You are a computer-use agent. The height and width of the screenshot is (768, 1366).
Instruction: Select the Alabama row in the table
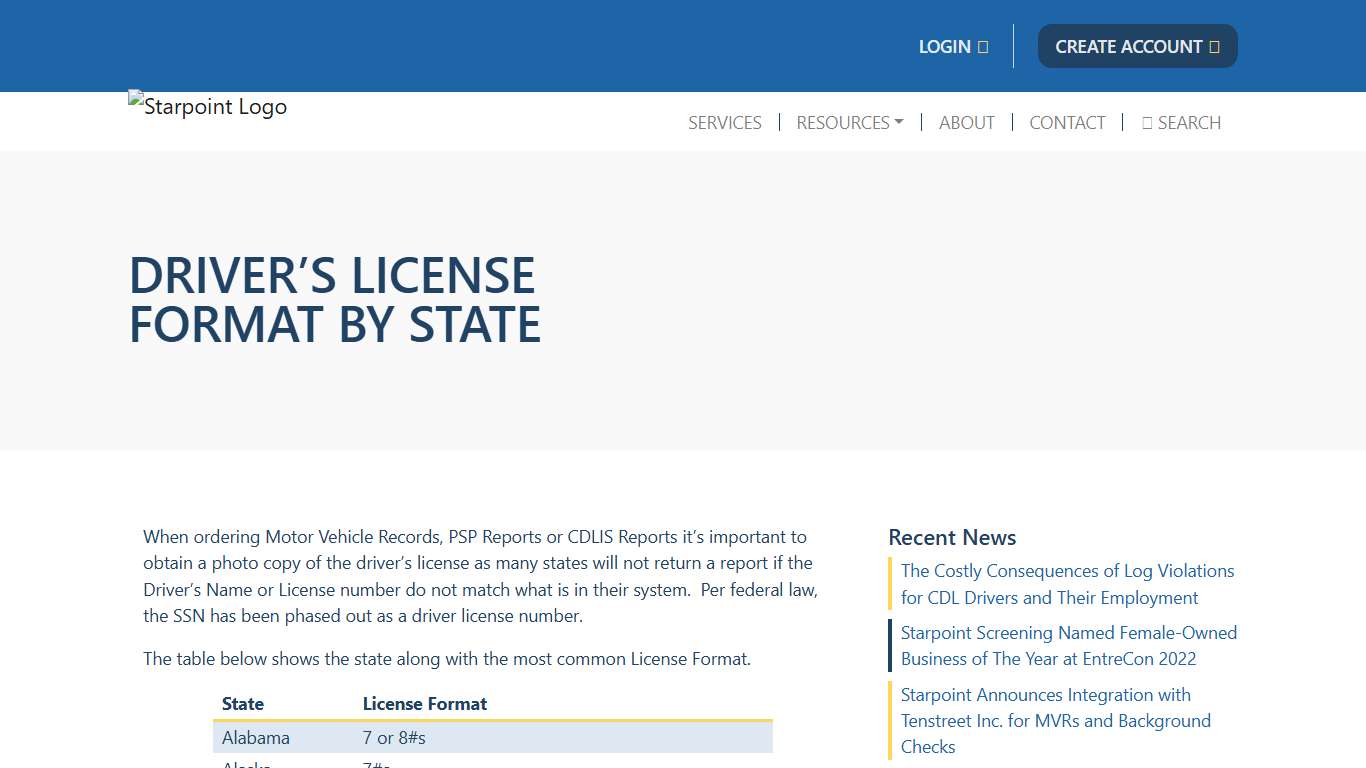492,737
